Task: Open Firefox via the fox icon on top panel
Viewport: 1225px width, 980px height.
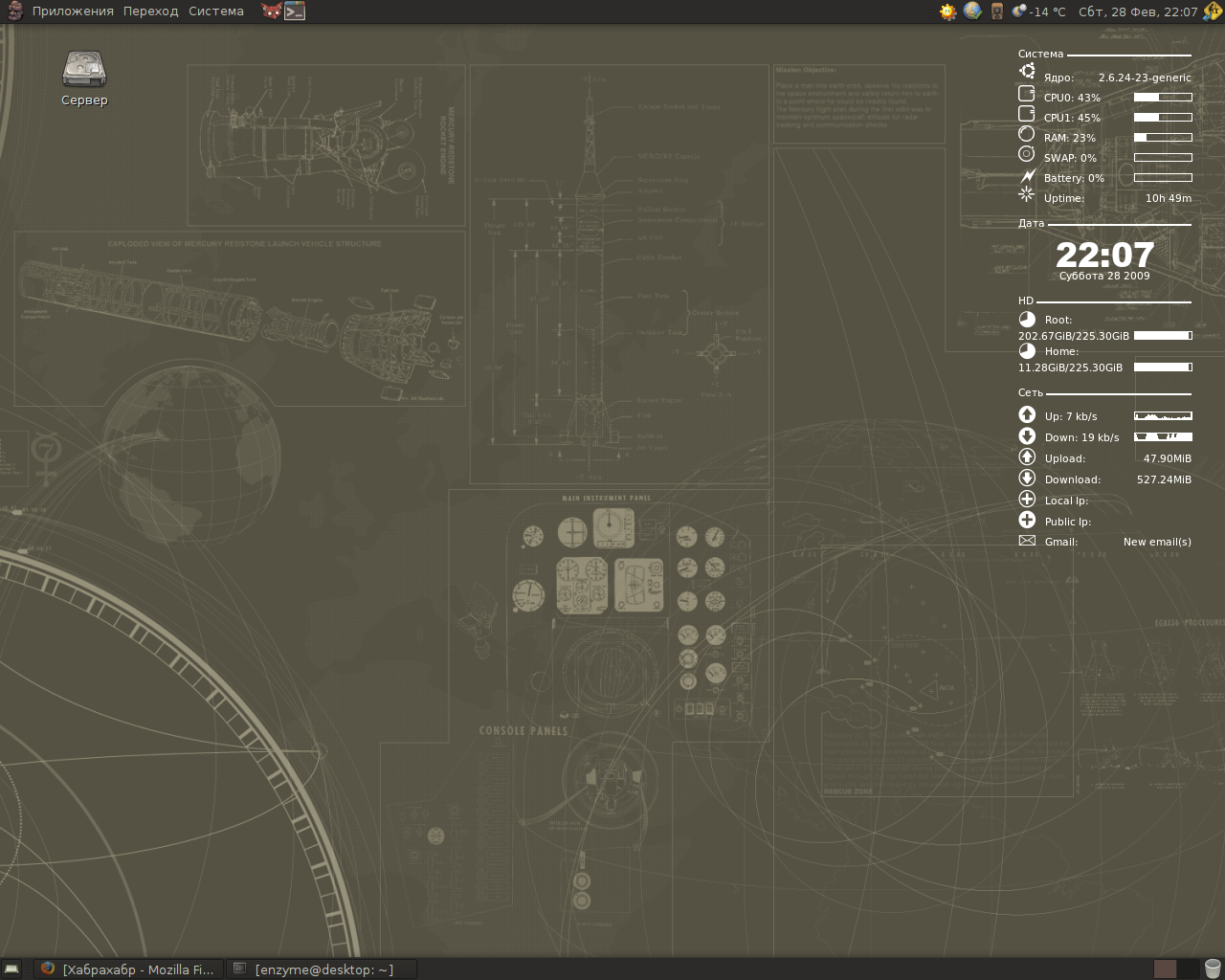Action: tap(271, 11)
